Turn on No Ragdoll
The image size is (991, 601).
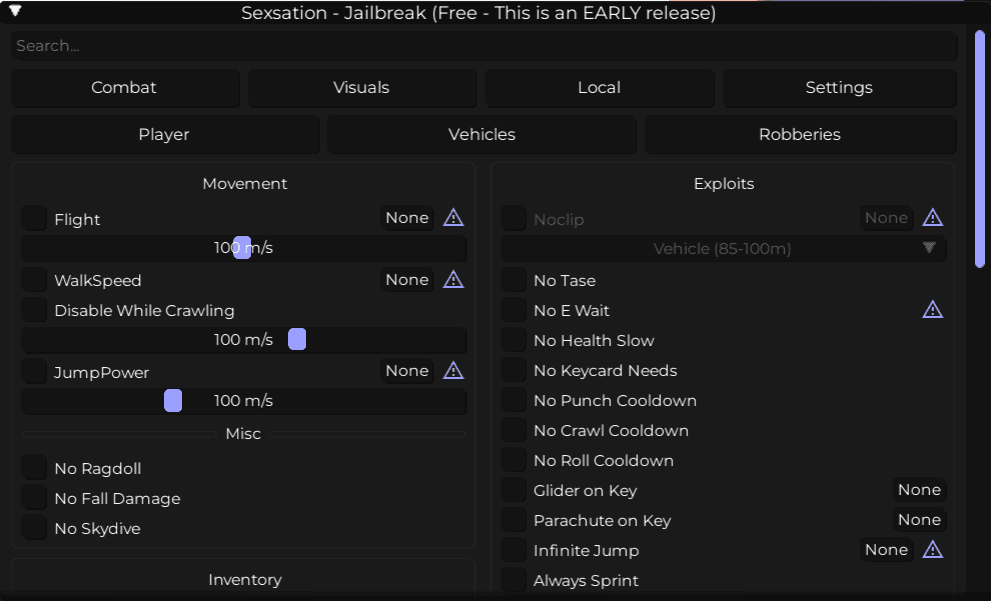[x=34, y=468]
